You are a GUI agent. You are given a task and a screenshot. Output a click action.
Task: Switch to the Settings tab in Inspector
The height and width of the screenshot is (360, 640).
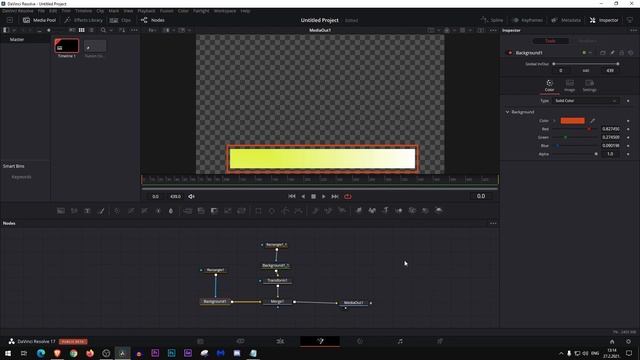[x=589, y=86]
